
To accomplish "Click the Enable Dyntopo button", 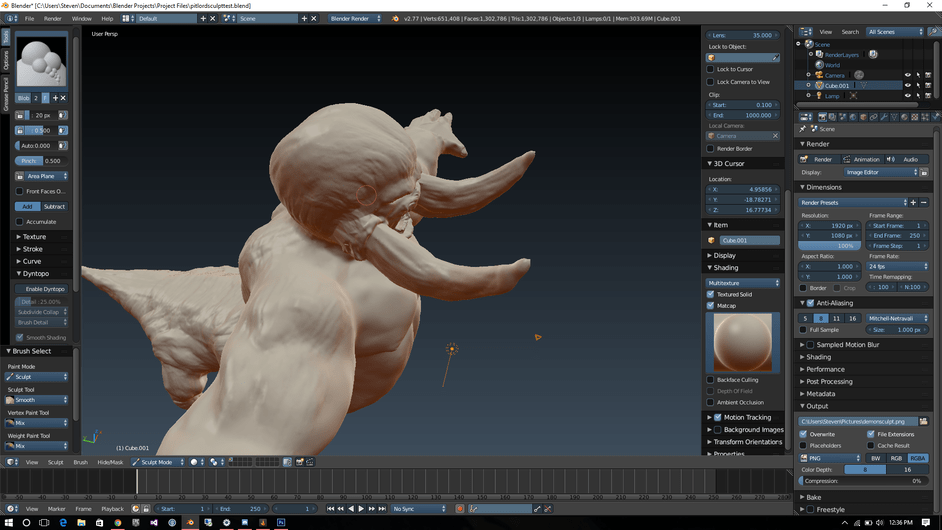I will coord(44,288).
